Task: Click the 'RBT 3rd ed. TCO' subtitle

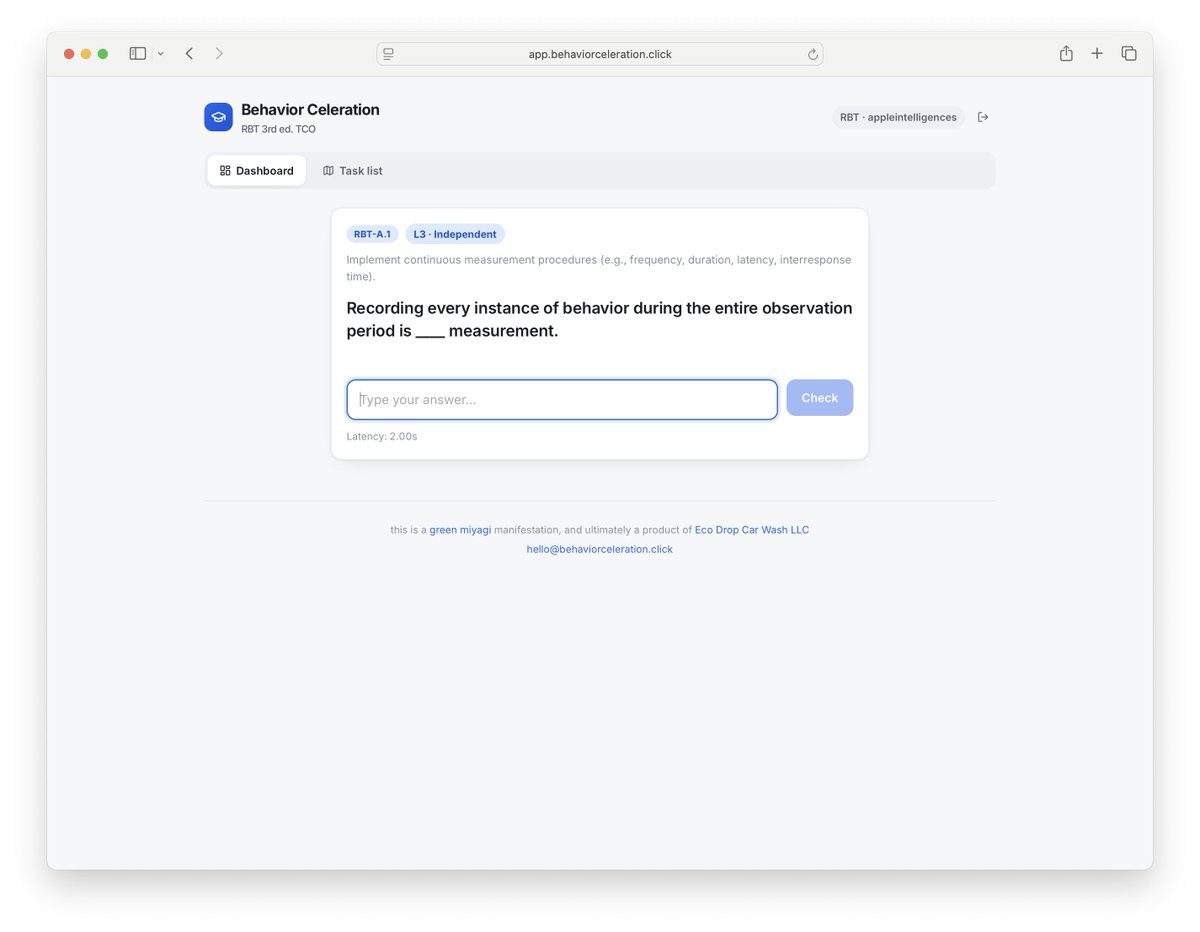Action: (278, 129)
